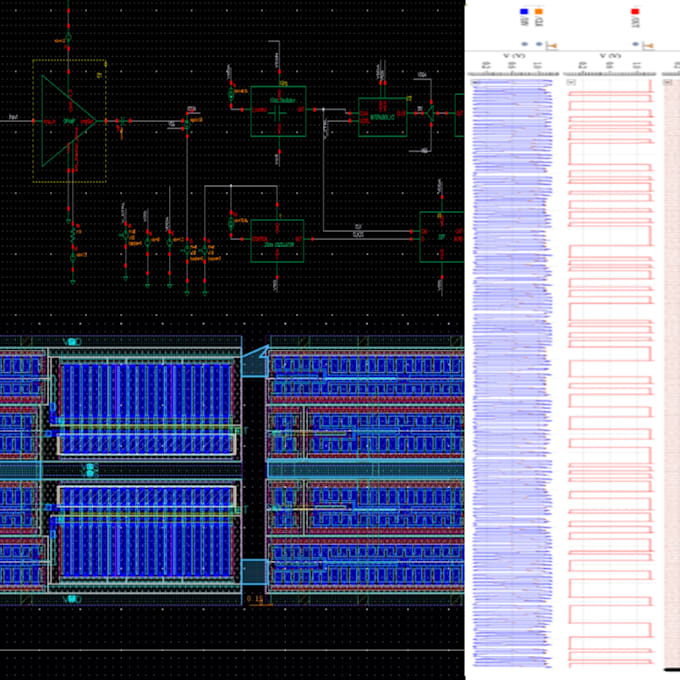The height and width of the screenshot is (680, 680).
Task: Toggle the eye icon under the red swatch
Action: (x=635, y=44)
